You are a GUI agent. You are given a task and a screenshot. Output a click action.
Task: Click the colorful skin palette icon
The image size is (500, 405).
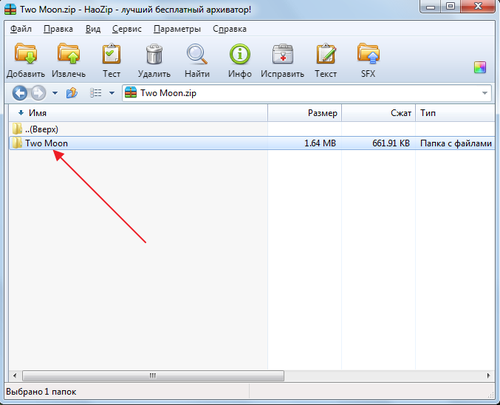[x=480, y=67]
